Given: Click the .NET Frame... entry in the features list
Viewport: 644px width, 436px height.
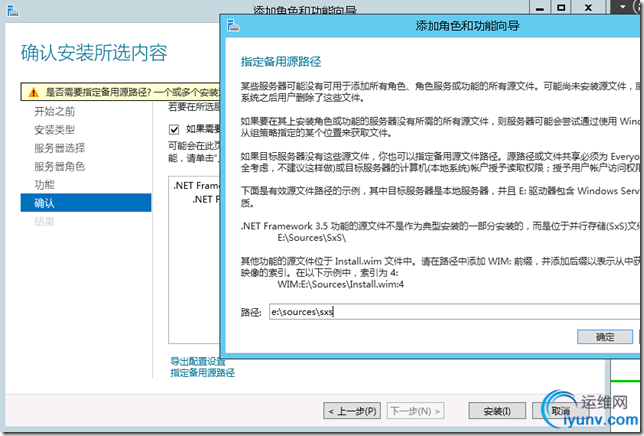Looking at the screenshot, I should pos(196,186).
